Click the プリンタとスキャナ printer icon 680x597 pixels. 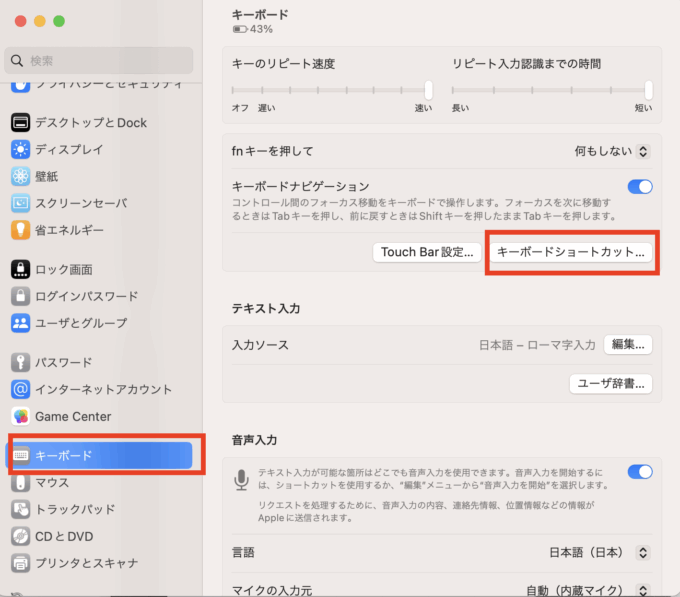21,563
